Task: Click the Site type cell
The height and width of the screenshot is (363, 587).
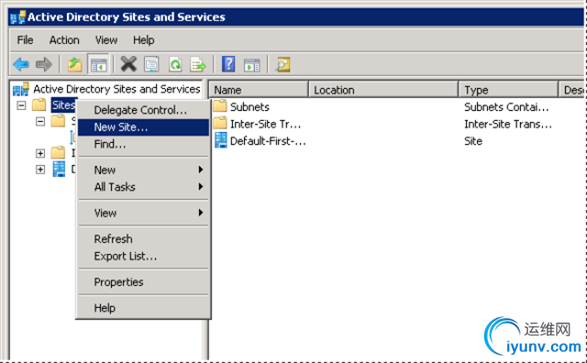Action: 473,141
